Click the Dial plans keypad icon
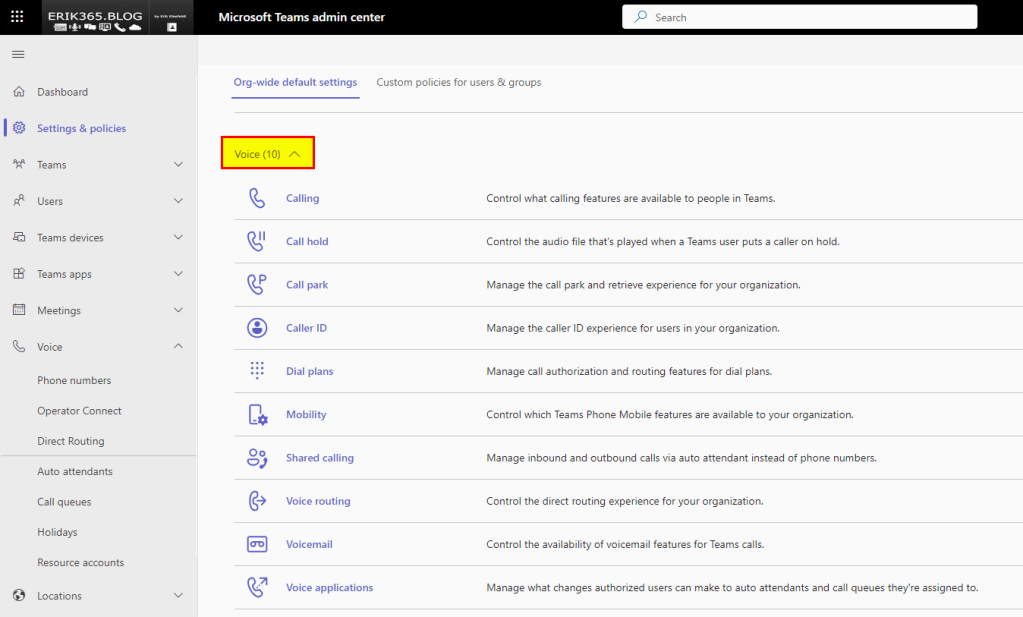 click(x=257, y=371)
